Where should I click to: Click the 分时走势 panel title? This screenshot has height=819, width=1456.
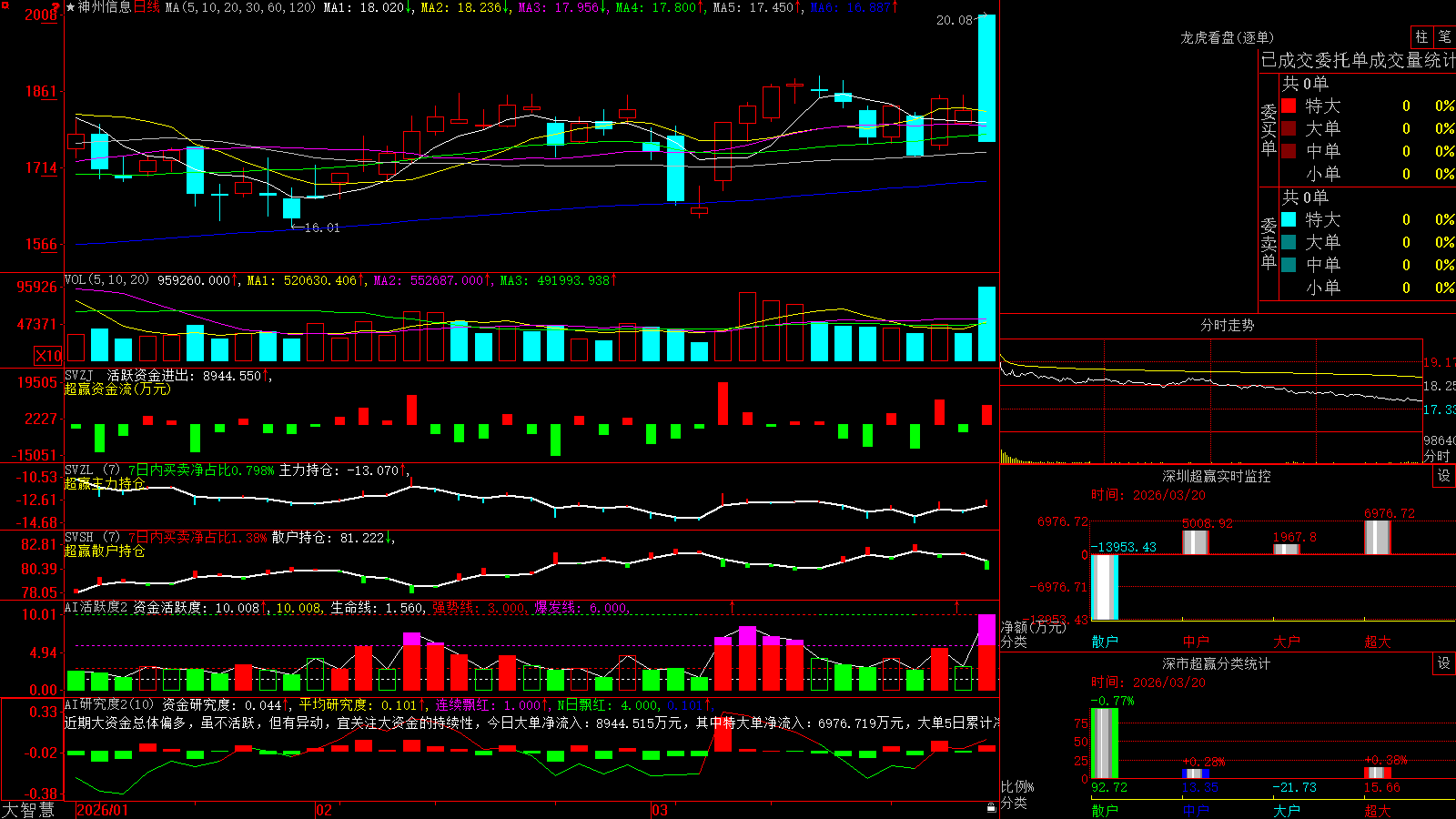coord(1227,325)
